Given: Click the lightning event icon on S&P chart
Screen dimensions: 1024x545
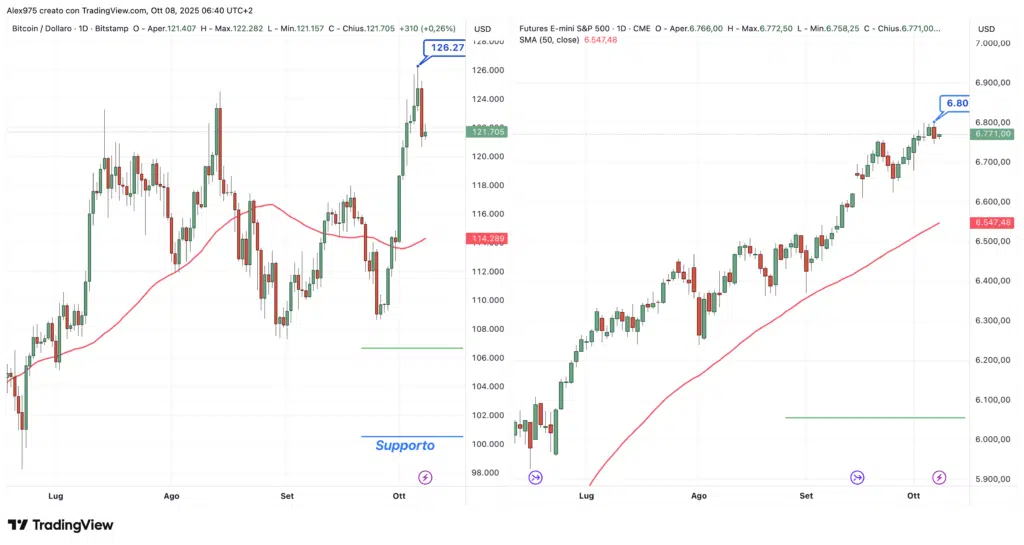Looking at the screenshot, I should point(939,477).
